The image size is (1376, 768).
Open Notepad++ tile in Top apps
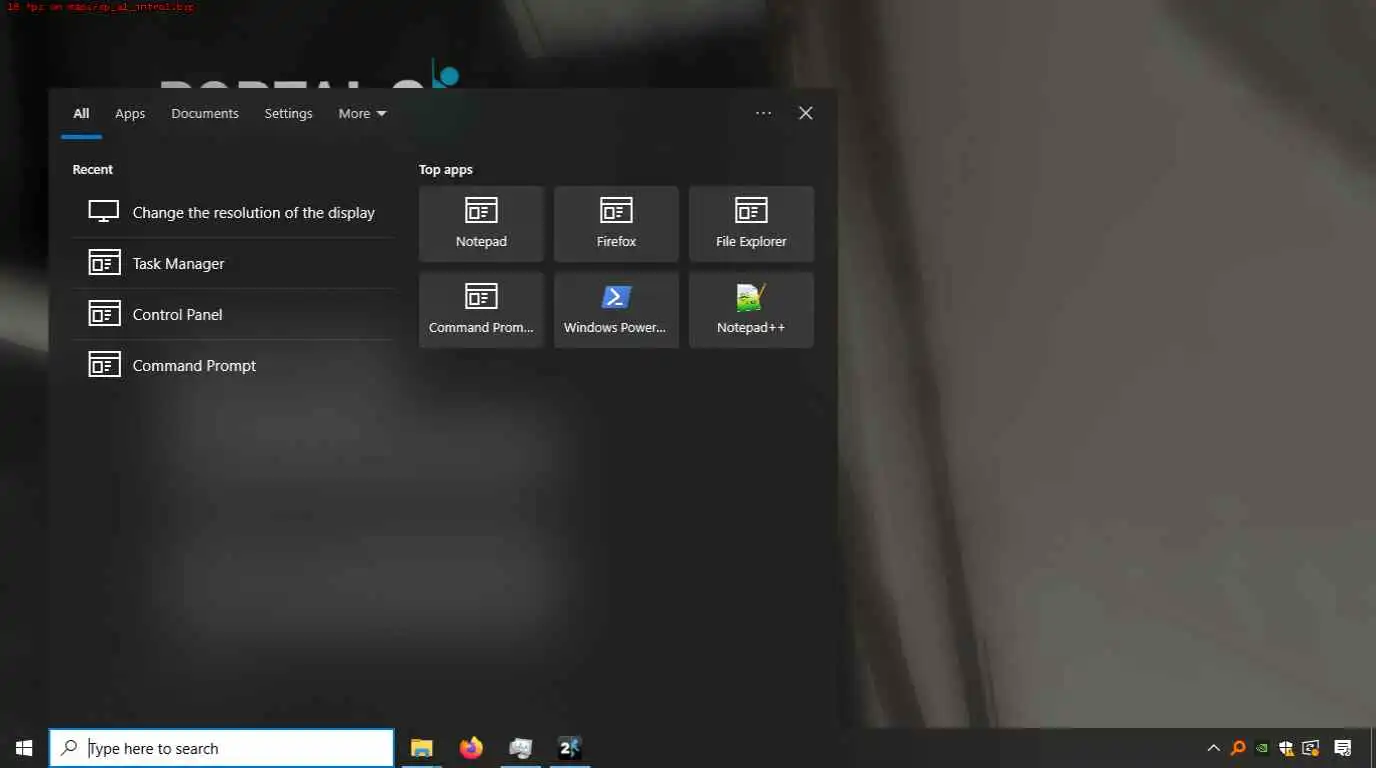tap(751, 310)
